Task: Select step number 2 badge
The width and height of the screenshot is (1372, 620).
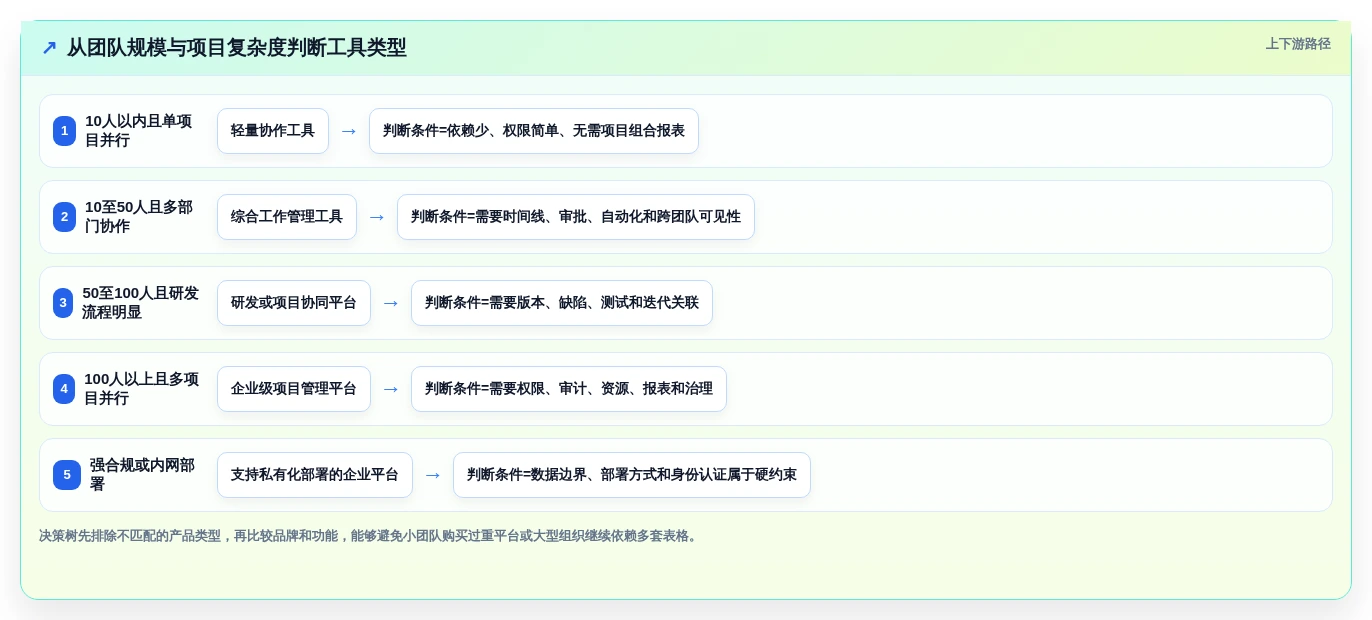Action: pos(64,217)
